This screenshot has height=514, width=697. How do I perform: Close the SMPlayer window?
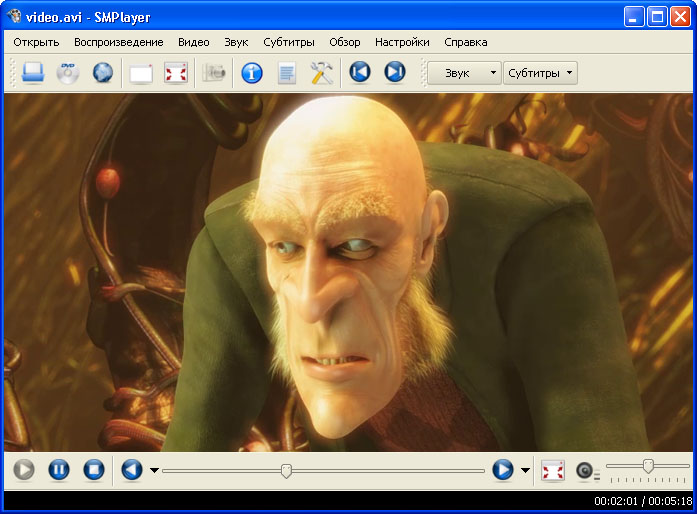pyautogui.click(x=680, y=17)
